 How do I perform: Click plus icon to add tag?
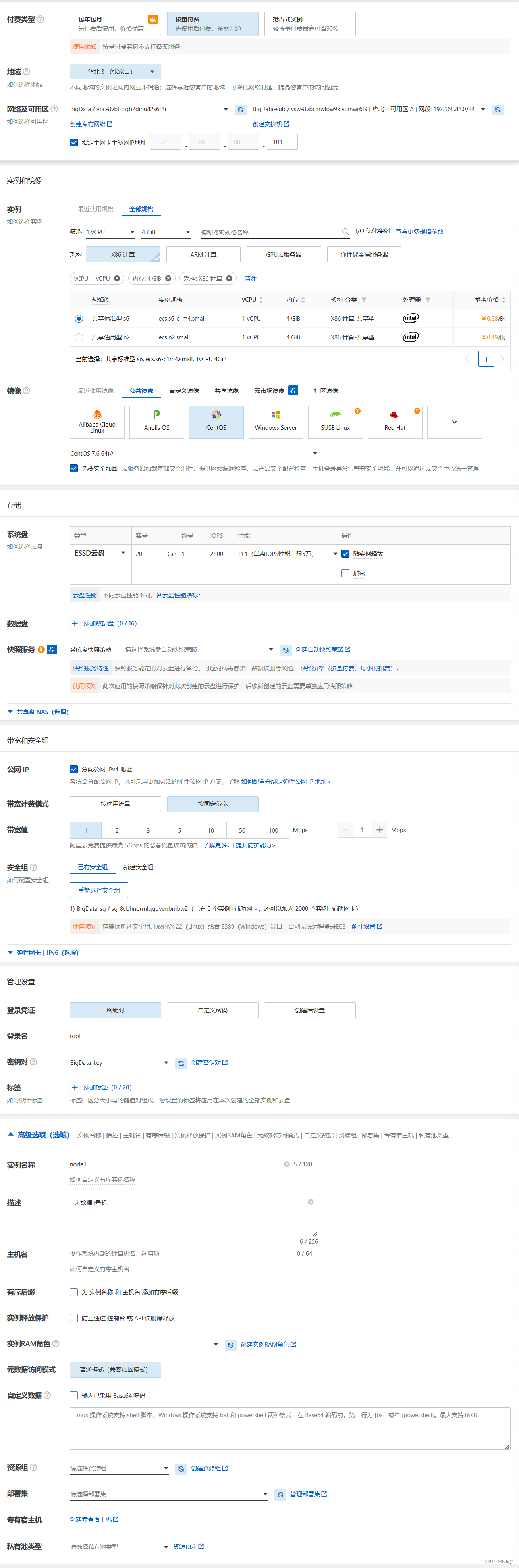[75, 1087]
